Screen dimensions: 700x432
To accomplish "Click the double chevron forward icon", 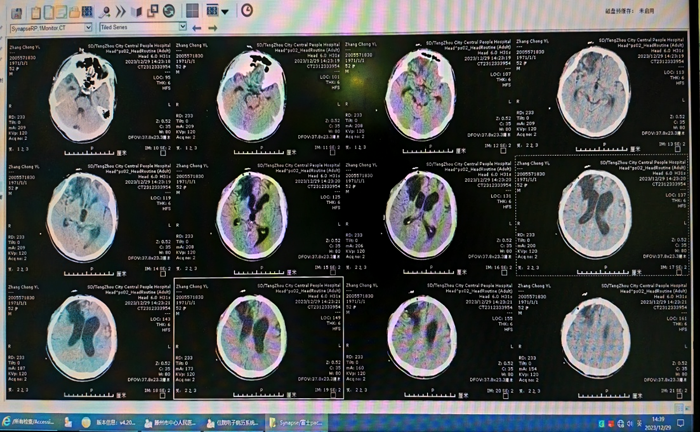I will pyautogui.click(x=121, y=11).
